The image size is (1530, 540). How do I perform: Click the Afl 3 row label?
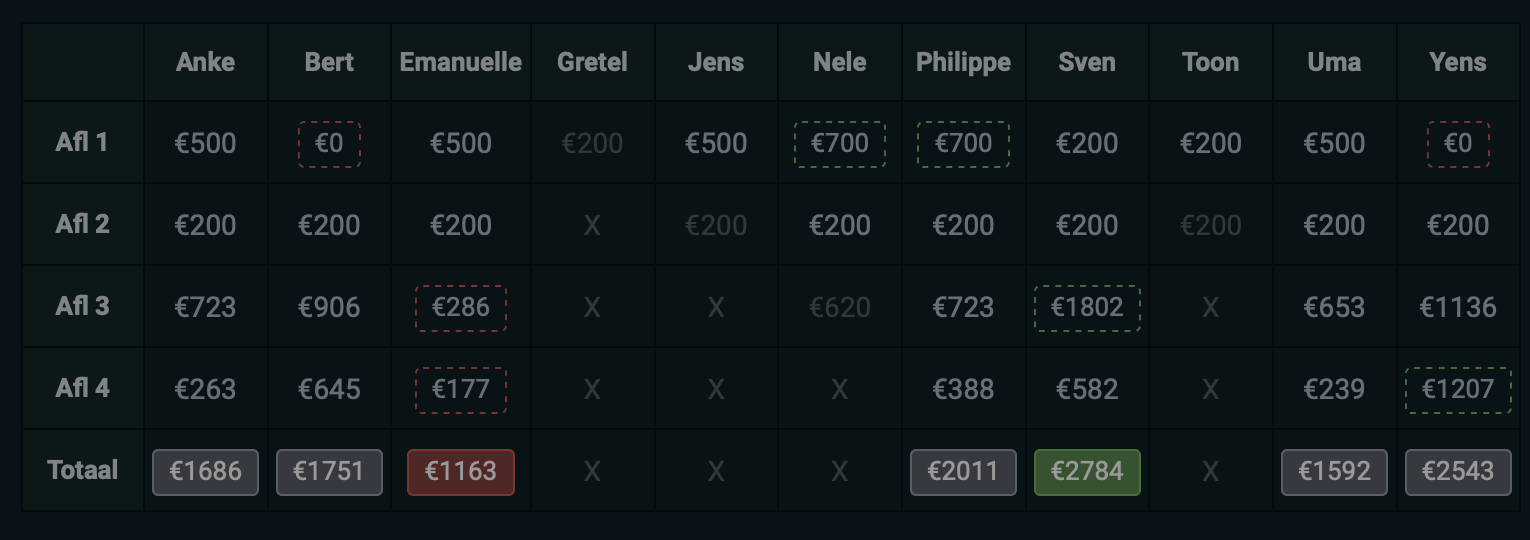click(82, 306)
